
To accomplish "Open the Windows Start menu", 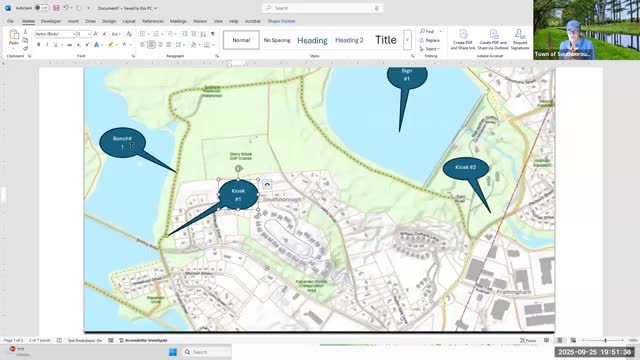I will [x=173, y=352].
